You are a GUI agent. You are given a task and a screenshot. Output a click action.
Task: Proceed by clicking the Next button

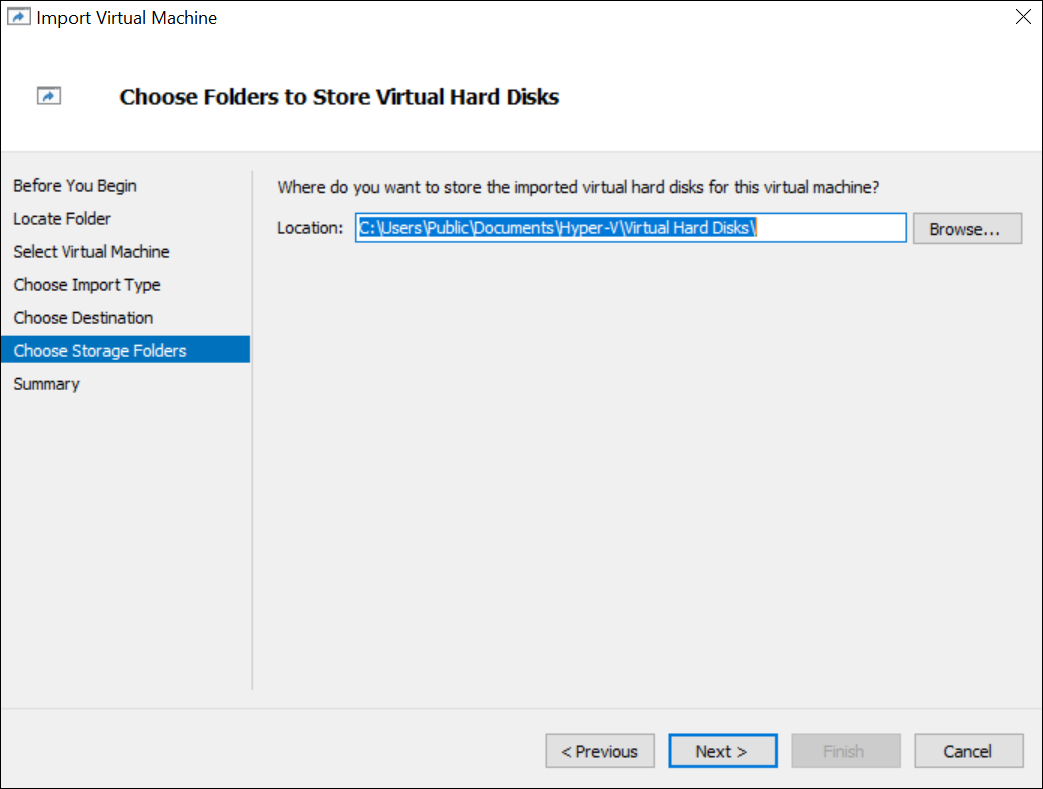722,751
